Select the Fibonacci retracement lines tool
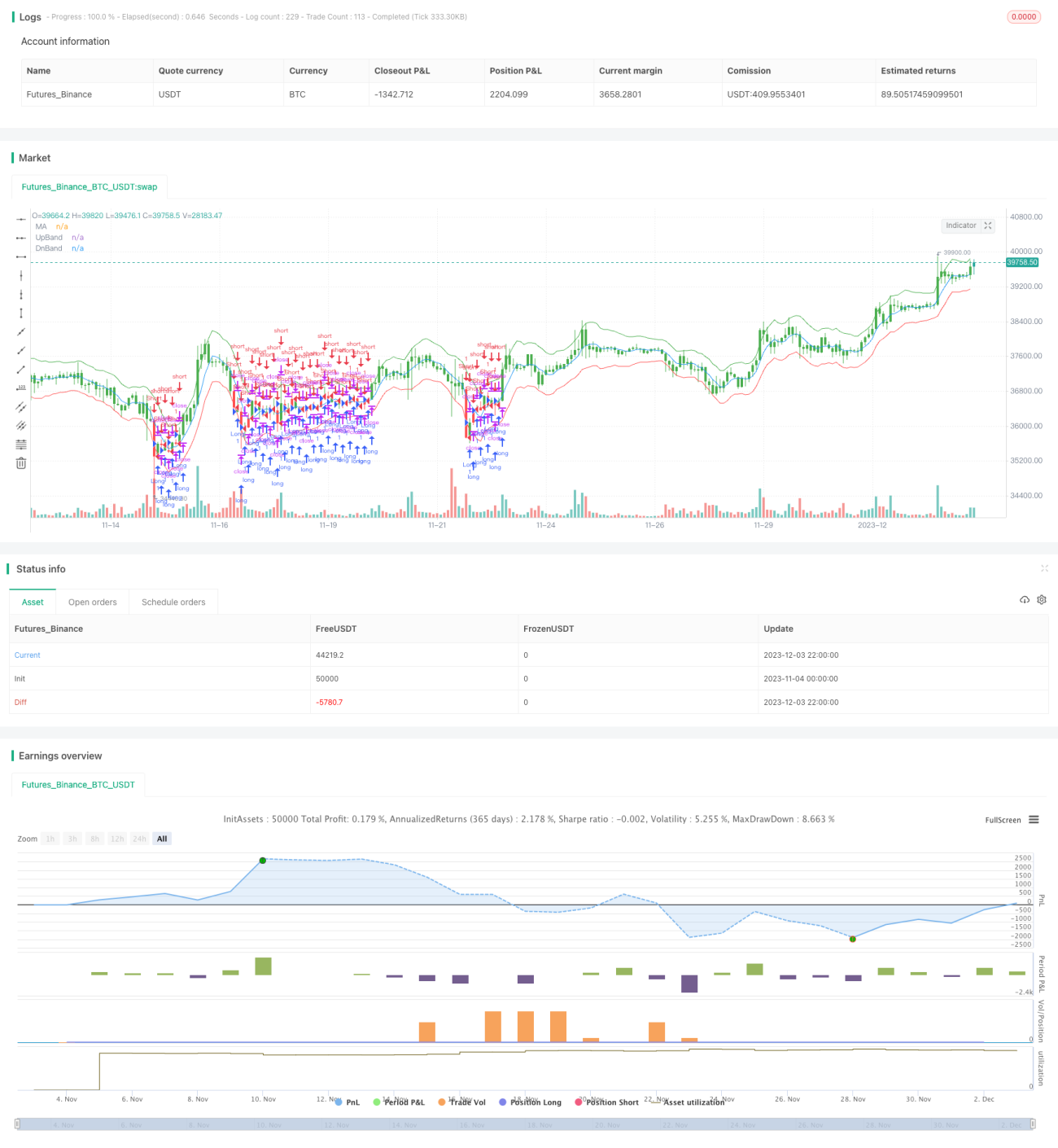The image size is (1058, 1148). point(21,445)
